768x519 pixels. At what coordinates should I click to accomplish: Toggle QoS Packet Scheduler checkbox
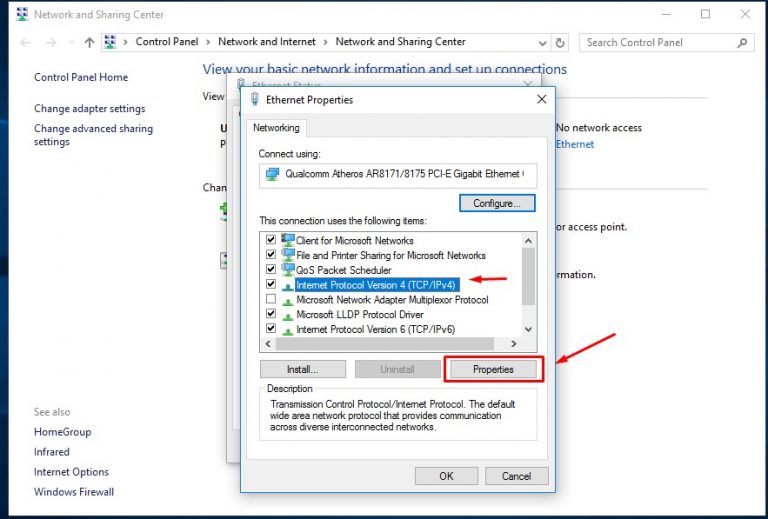[x=271, y=269]
